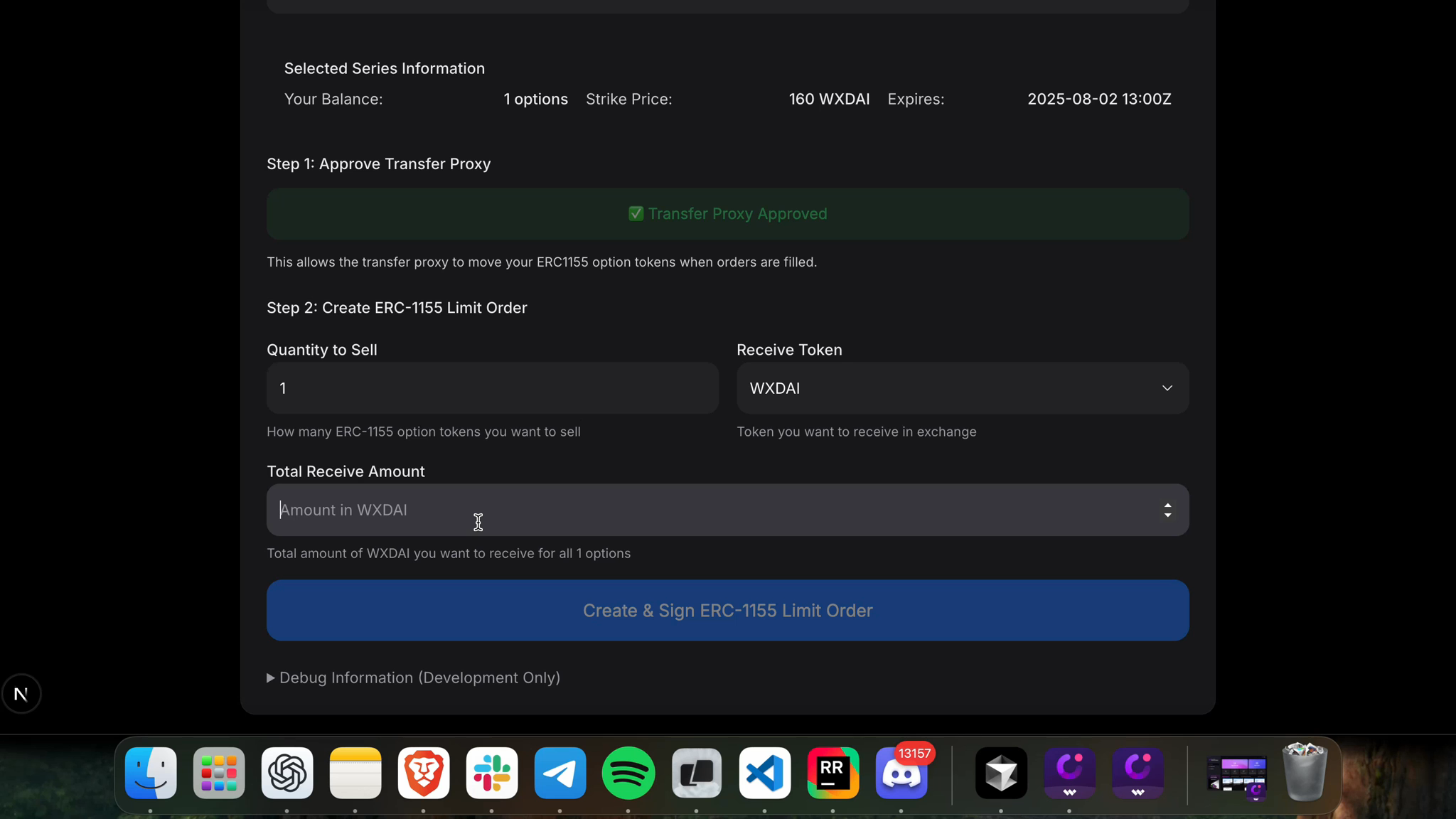The width and height of the screenshot is (1456, 819).
Task: Click Create & Sign ERC-1155 Limit Order
Action: click(727, 610)
